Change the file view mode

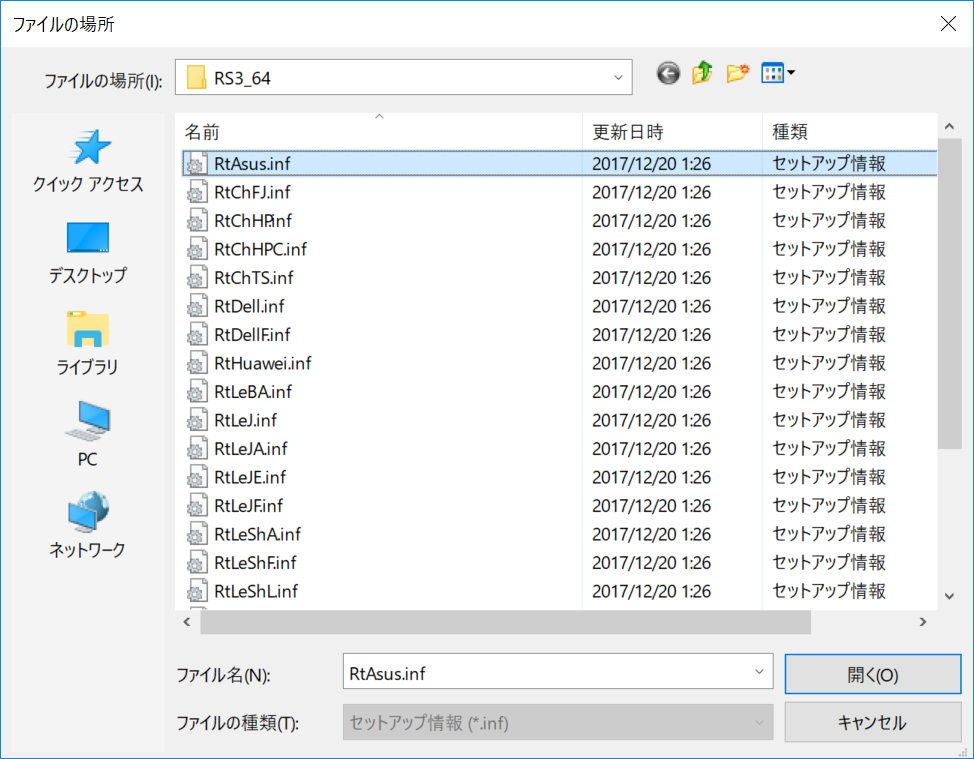(772, 73)
